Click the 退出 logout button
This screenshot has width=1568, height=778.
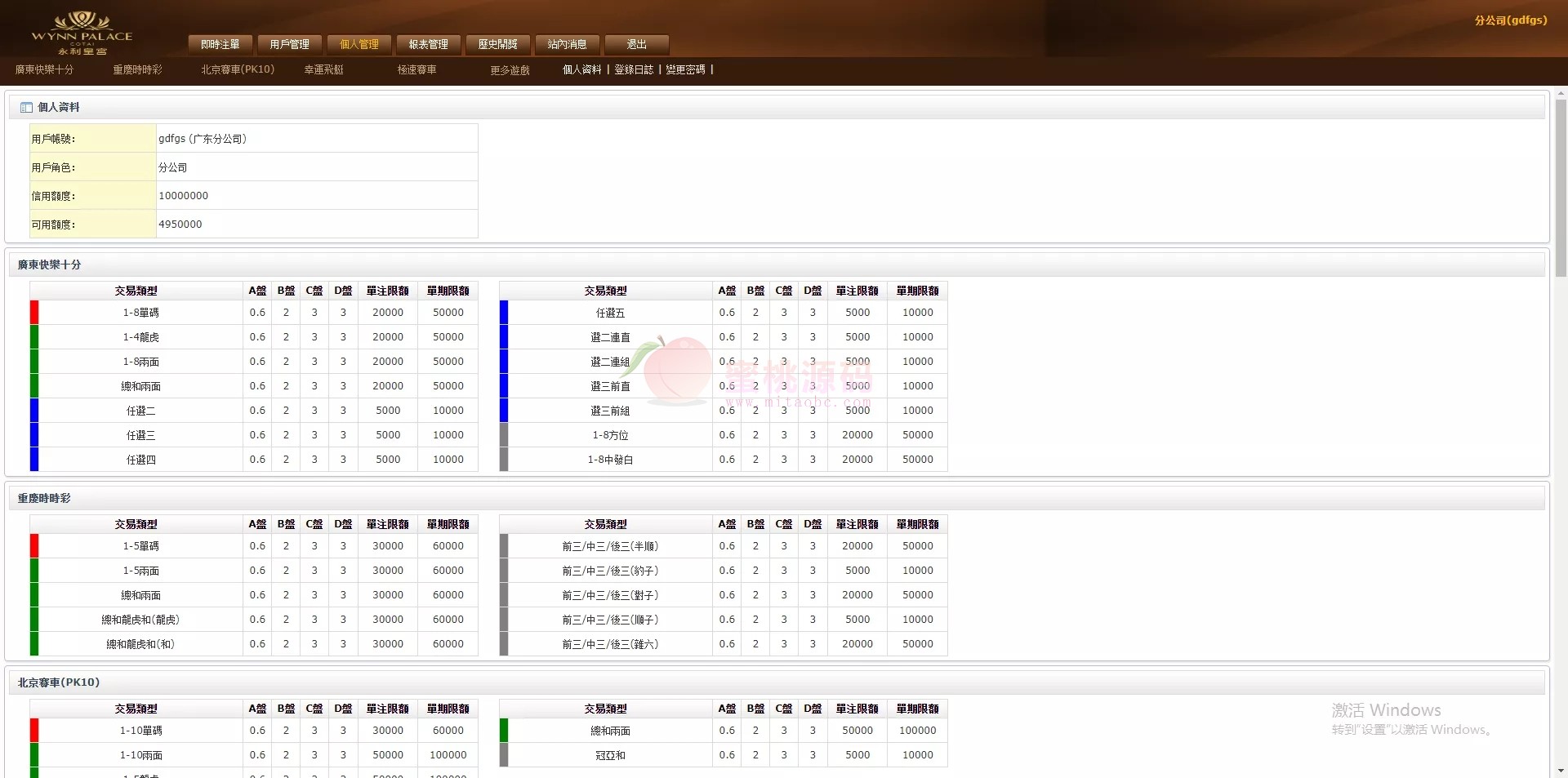tap(637, 44)
